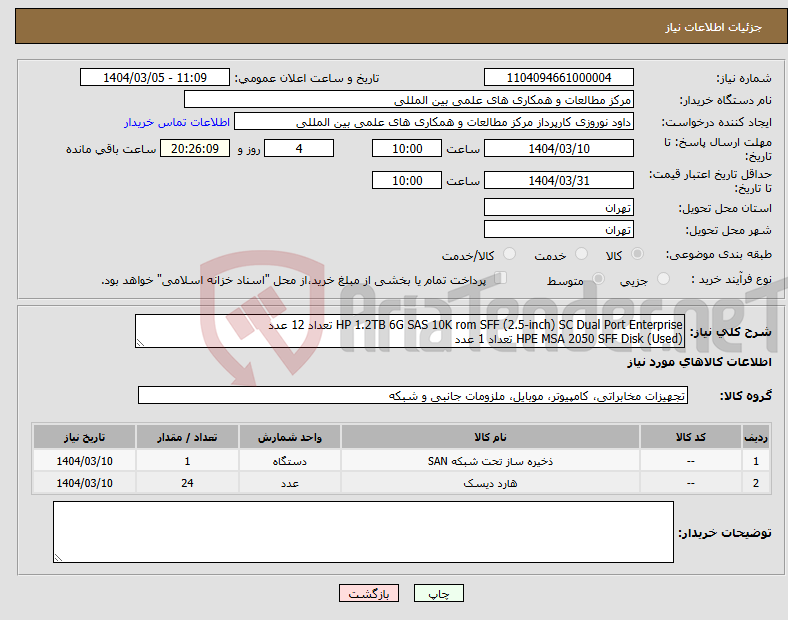788x620 pixels.
Task: Click the price validity time 10:00 field
Action: tap(407, 180)
